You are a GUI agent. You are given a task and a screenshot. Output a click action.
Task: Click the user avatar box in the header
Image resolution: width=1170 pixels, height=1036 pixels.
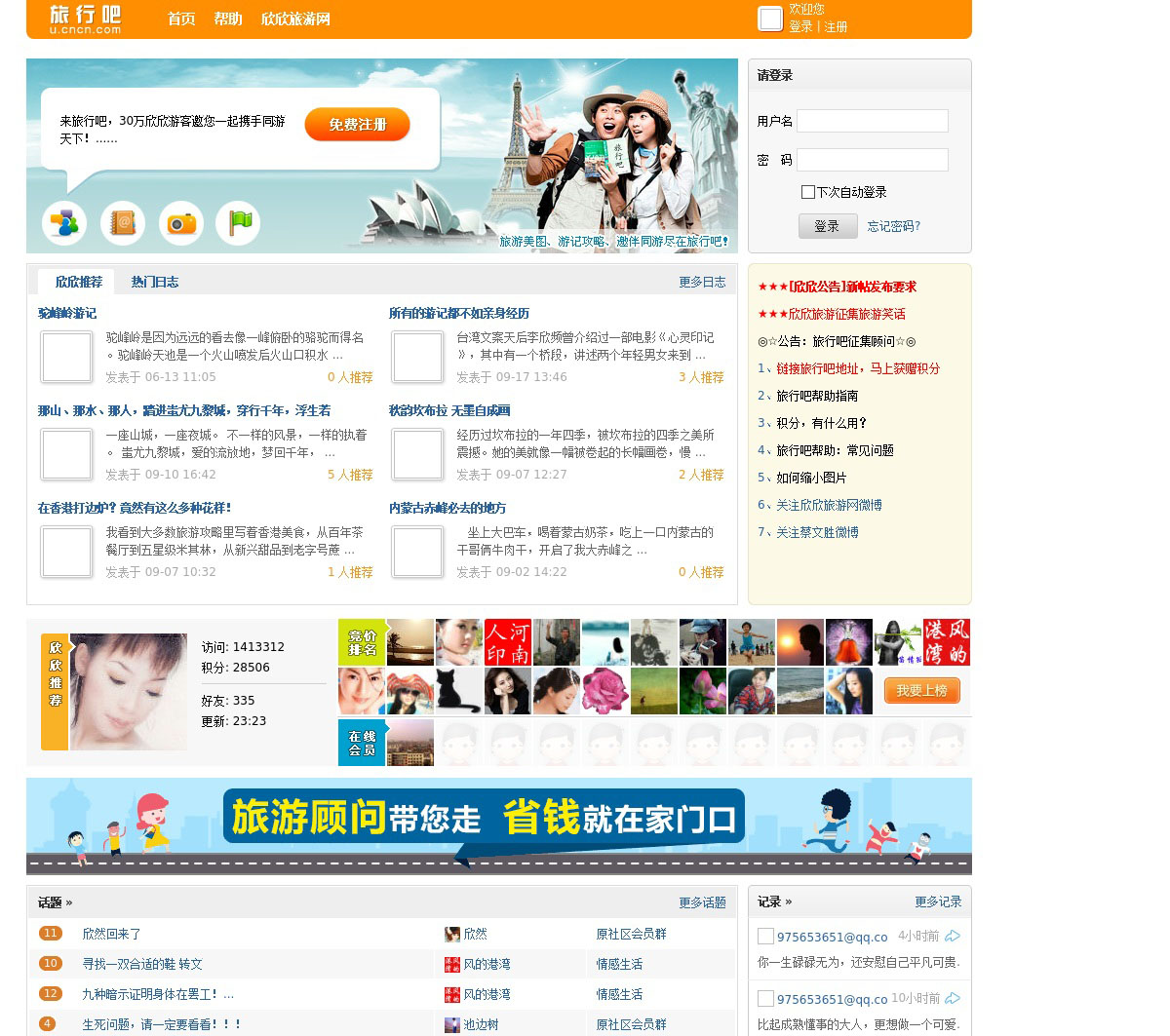770,19
